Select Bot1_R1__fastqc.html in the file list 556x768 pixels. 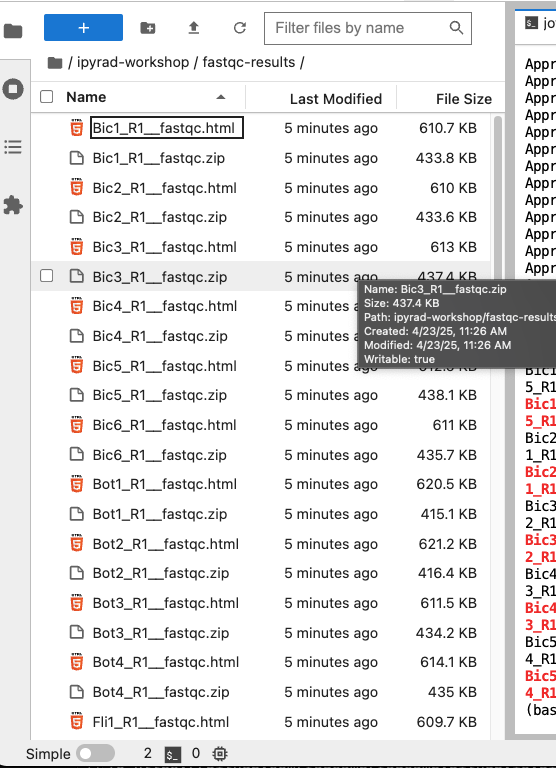coord(260,484)
